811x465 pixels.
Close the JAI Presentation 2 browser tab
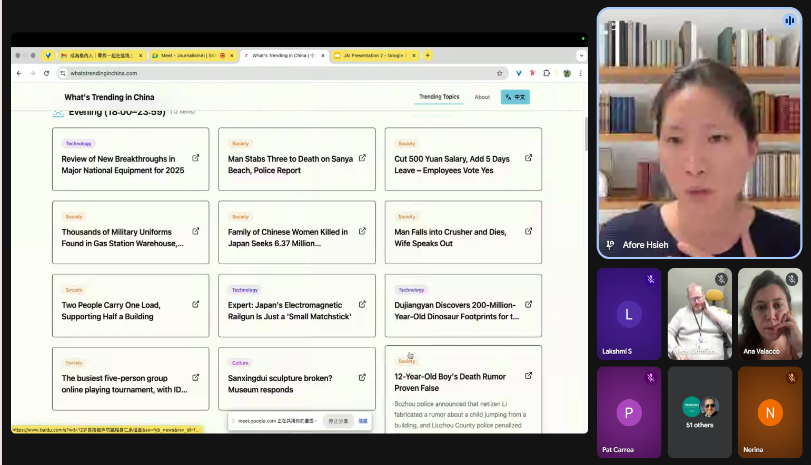point(414,55)
